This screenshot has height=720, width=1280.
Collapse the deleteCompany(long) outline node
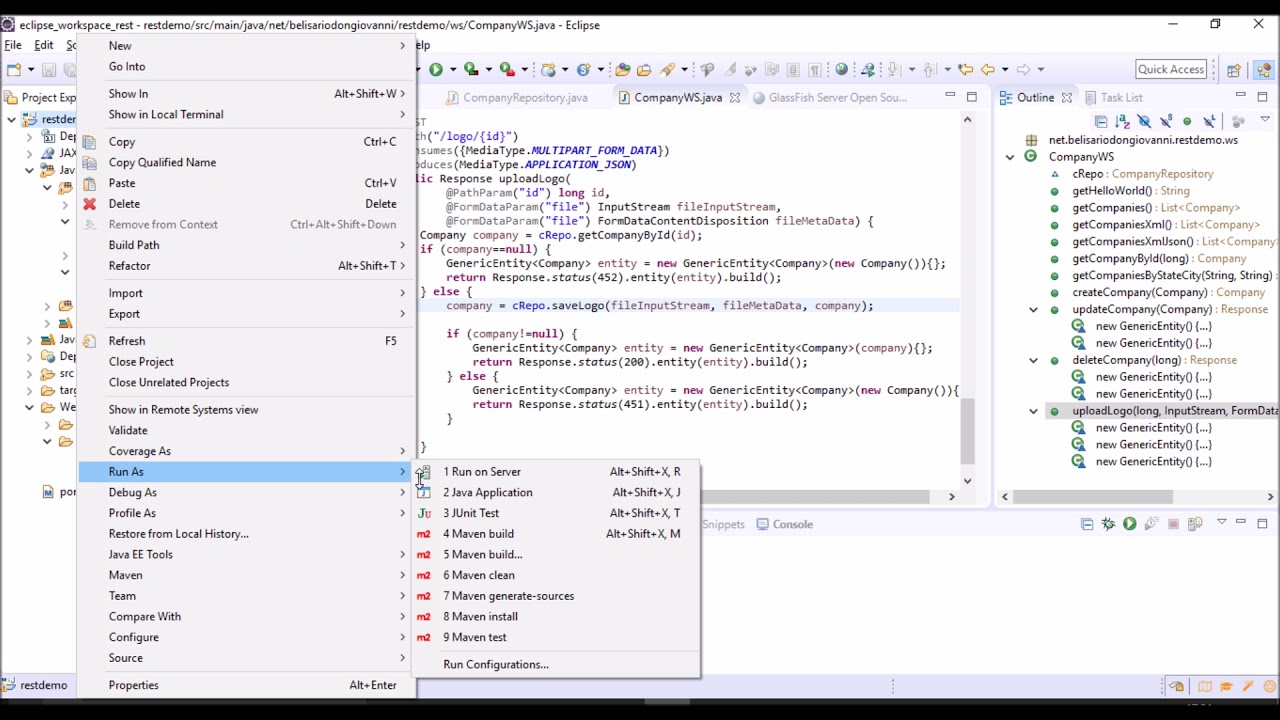[1033, 360]
